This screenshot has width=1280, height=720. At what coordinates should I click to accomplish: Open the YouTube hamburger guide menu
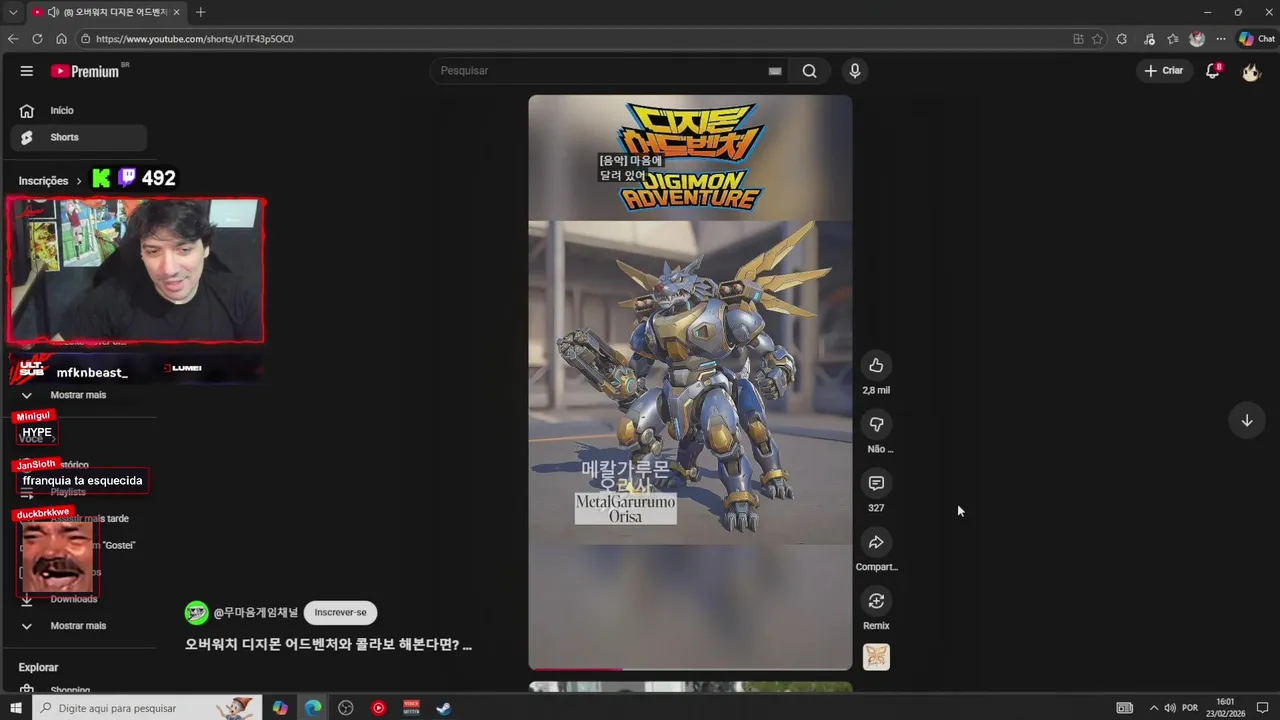(27, 71)
